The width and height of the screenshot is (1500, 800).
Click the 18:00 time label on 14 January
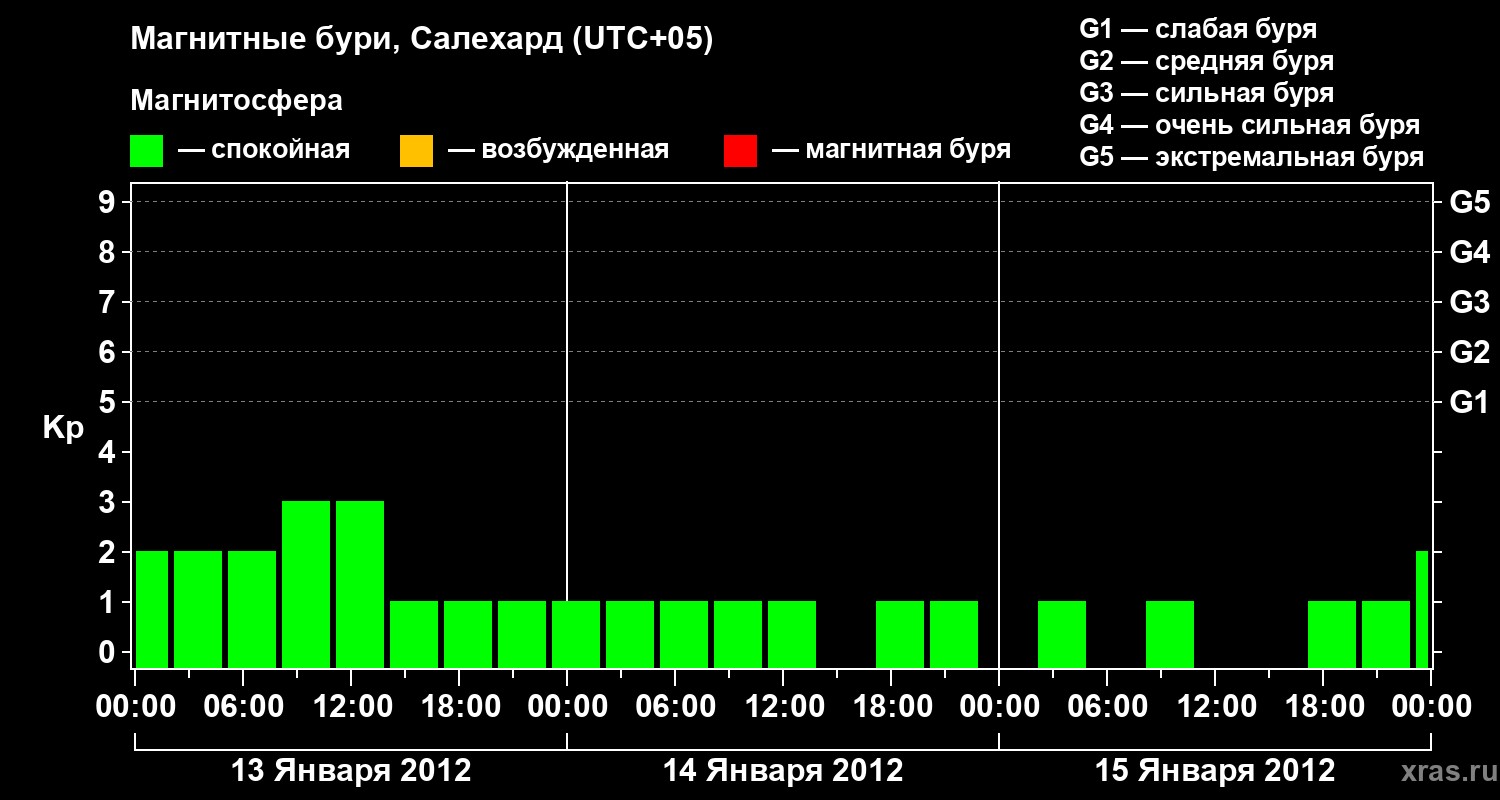tap(891, 706)
